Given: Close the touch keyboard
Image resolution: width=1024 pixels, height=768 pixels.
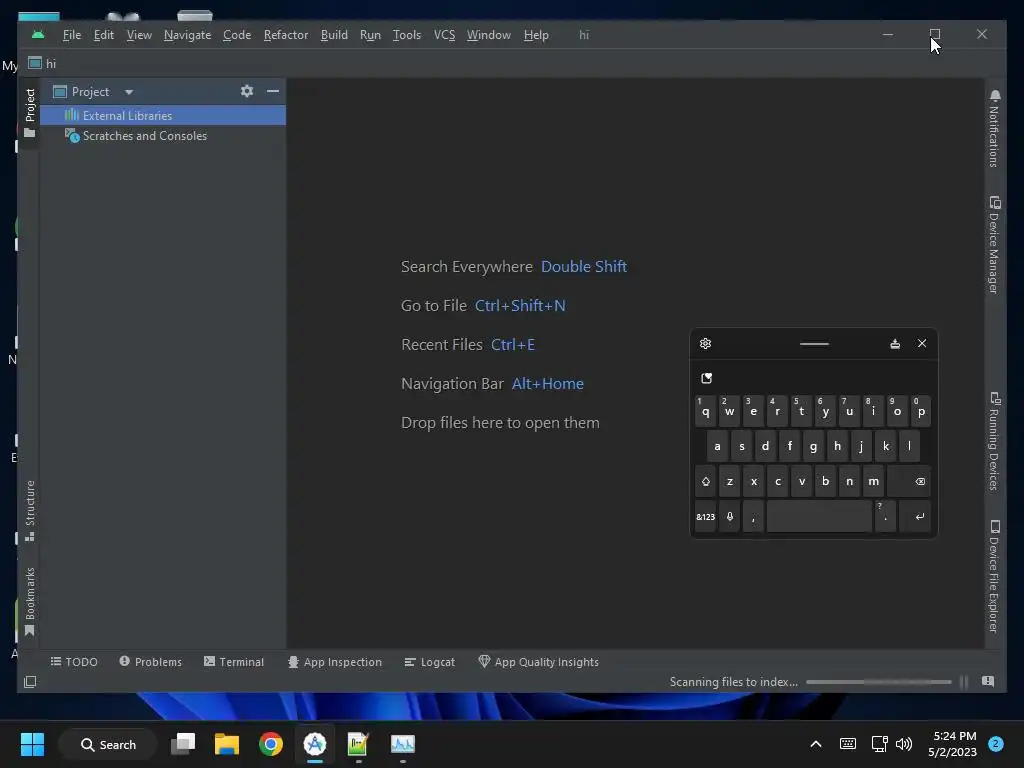Looking at the screenshot, I should [x=922, y=344].
